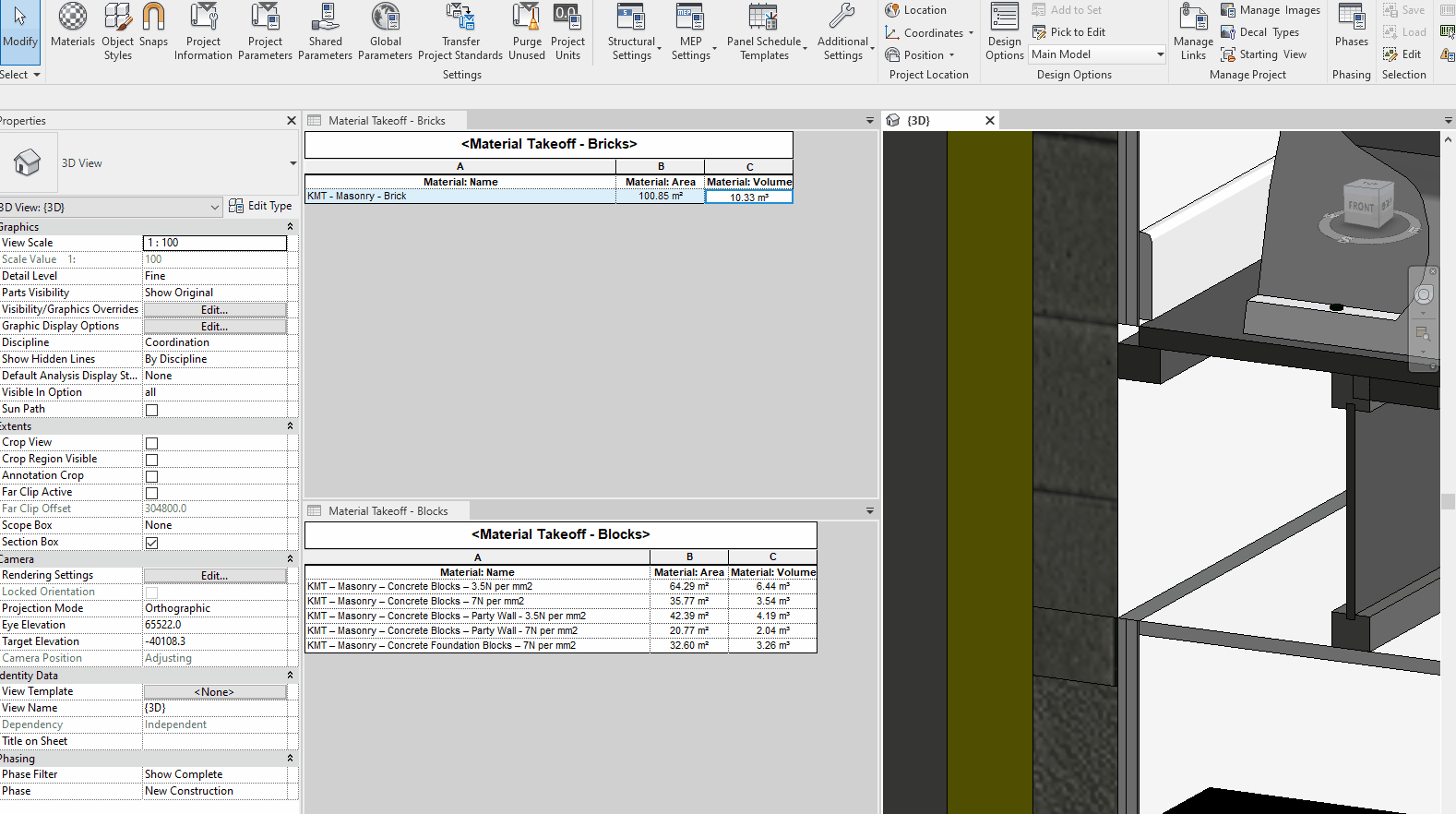Viewport: 1456px width, 814px height.
Task: Expand the Select panel dropdown
Action: click(x=20, y=75)
